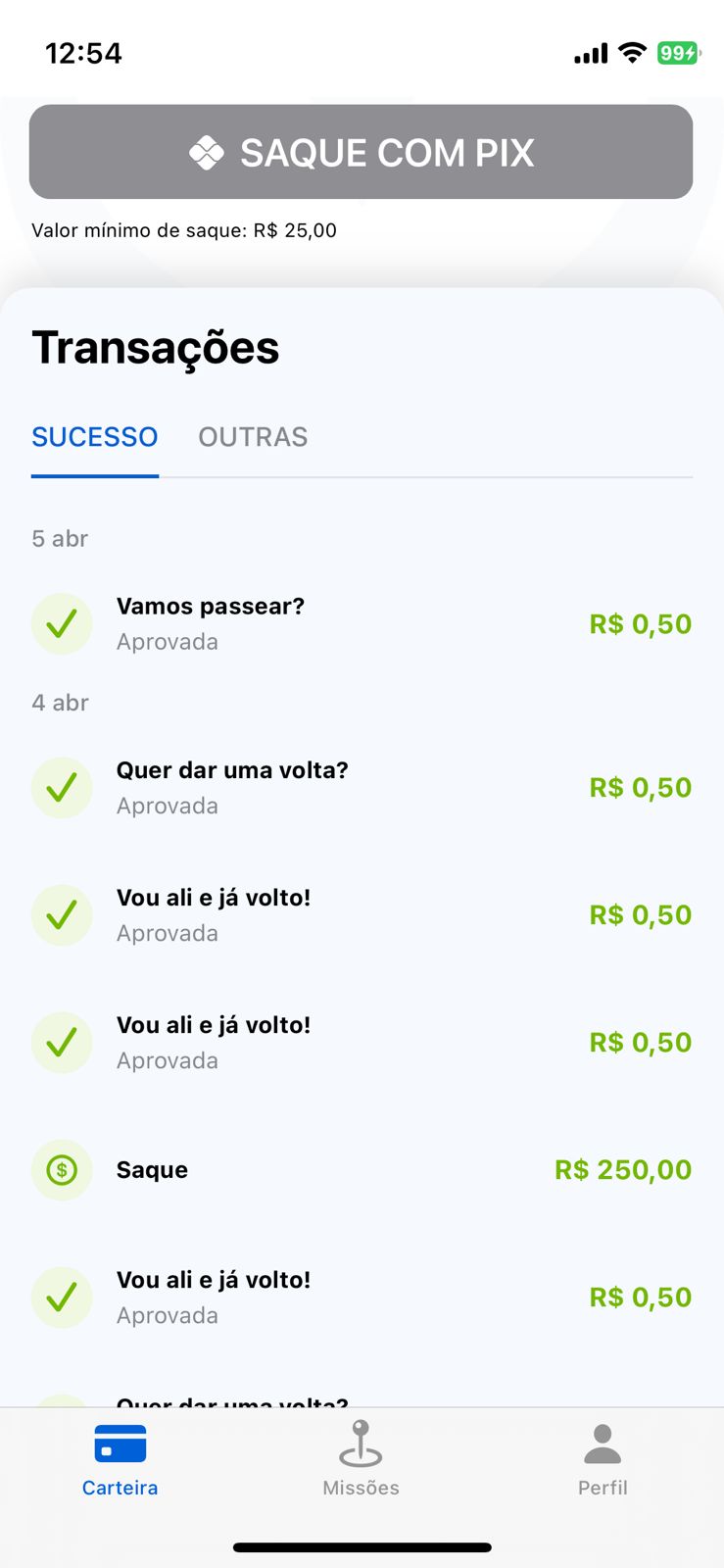Open the Saque R$ 250,00 transaction
The width and height of the screenshot is (724, 1568).
pos(153,1170)
